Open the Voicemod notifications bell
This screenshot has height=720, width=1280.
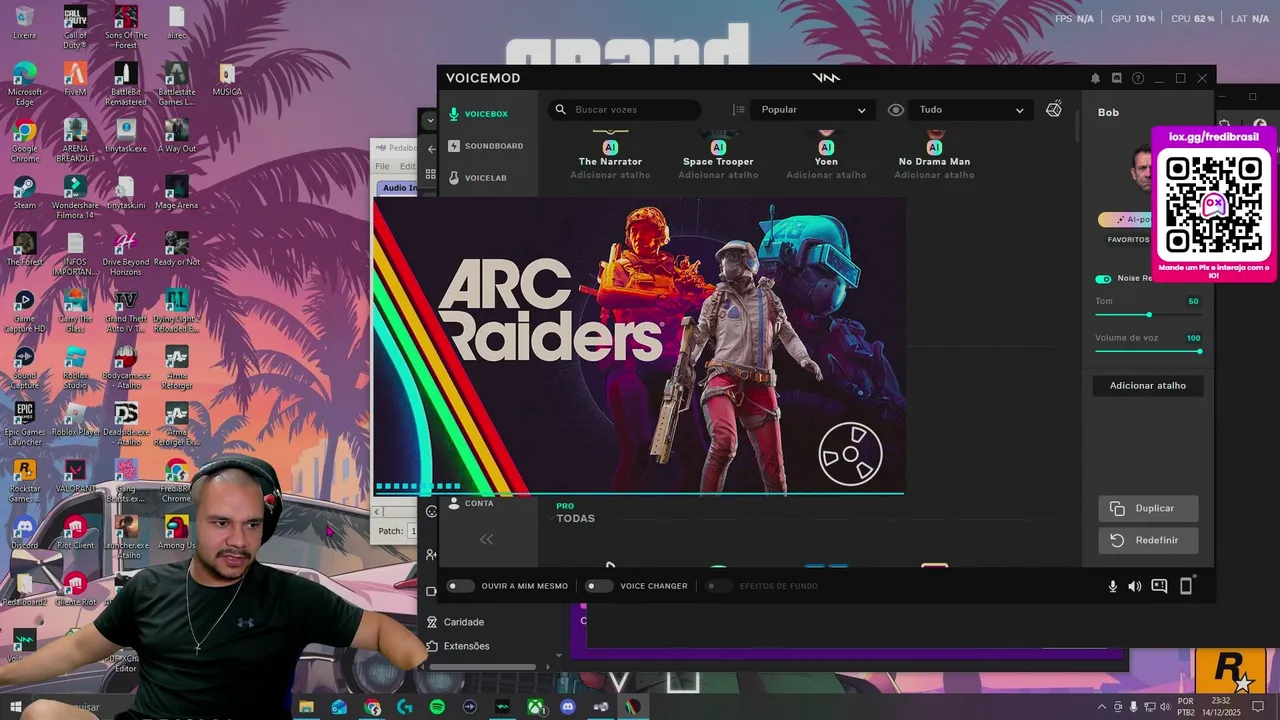[x=1095, y=78]
